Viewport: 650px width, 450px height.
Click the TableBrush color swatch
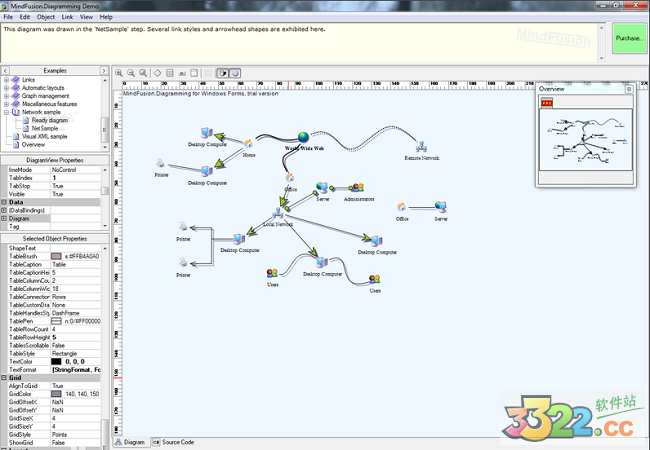tap(56, 256)
